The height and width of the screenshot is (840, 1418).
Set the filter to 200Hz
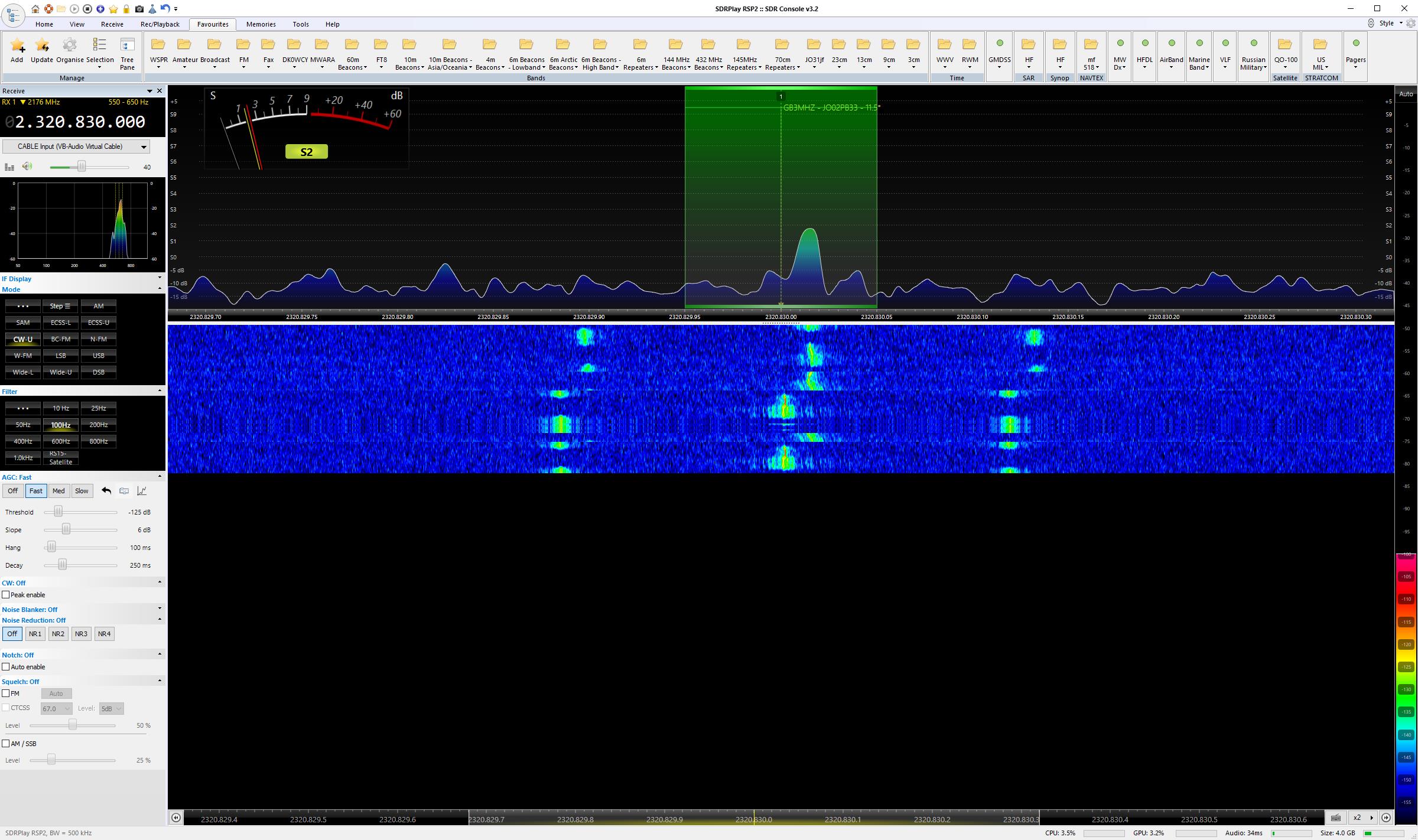[98, 425]
